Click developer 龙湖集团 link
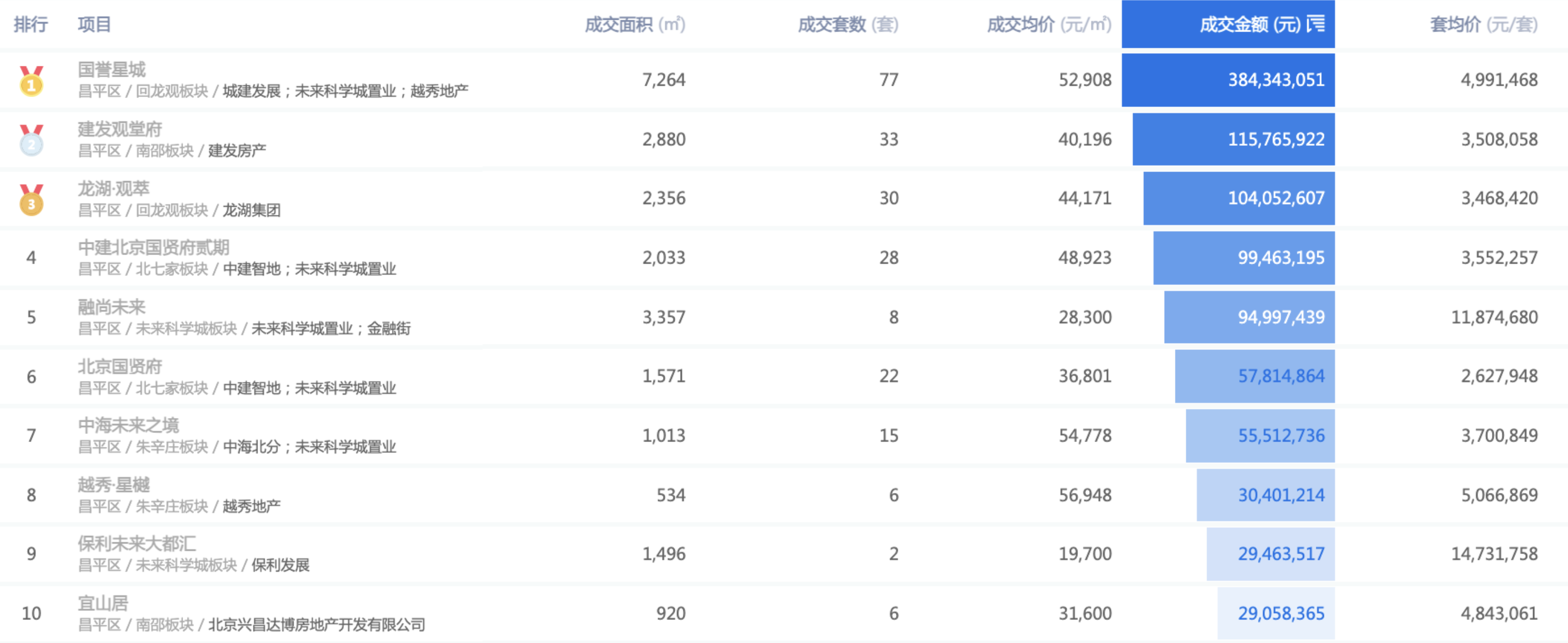 251,210
